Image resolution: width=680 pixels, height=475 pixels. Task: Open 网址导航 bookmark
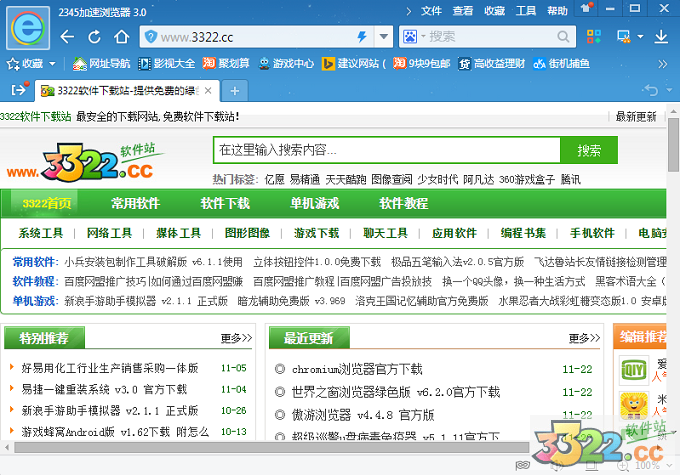tap(101, 64)
